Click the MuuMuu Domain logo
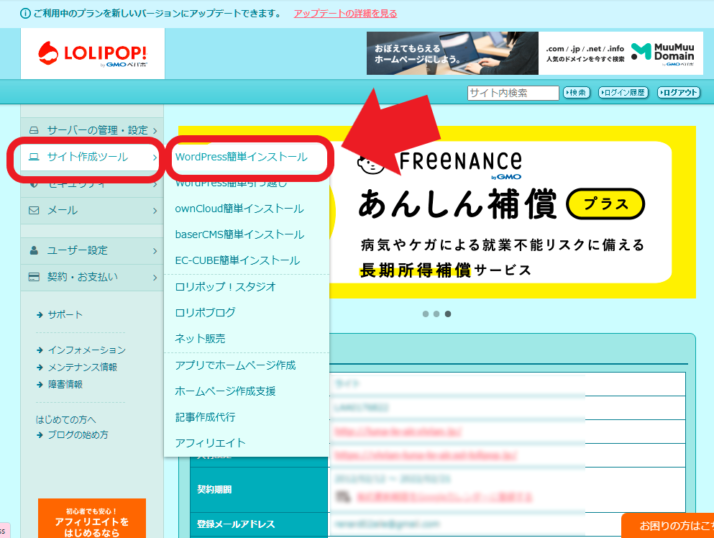Screen dimensions: 714x538 [663, 53]
